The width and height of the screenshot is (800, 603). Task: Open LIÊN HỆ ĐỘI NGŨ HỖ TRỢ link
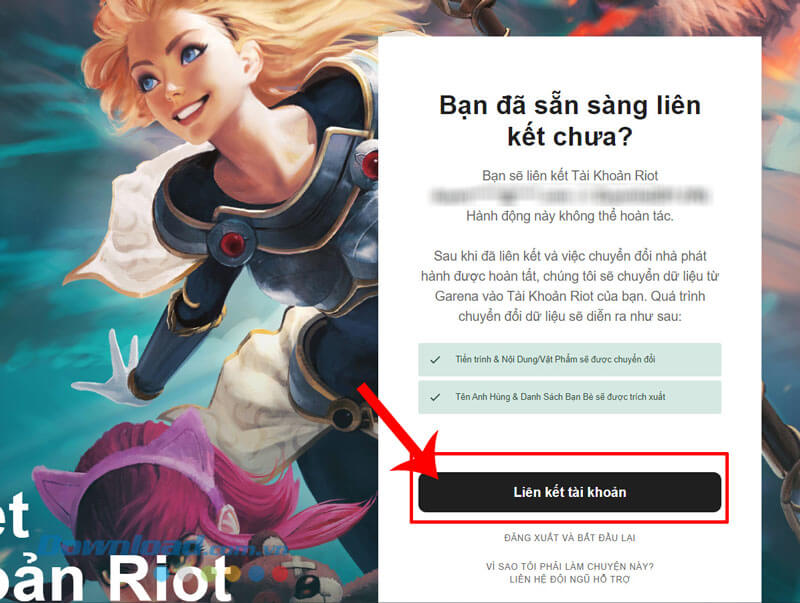569,580
